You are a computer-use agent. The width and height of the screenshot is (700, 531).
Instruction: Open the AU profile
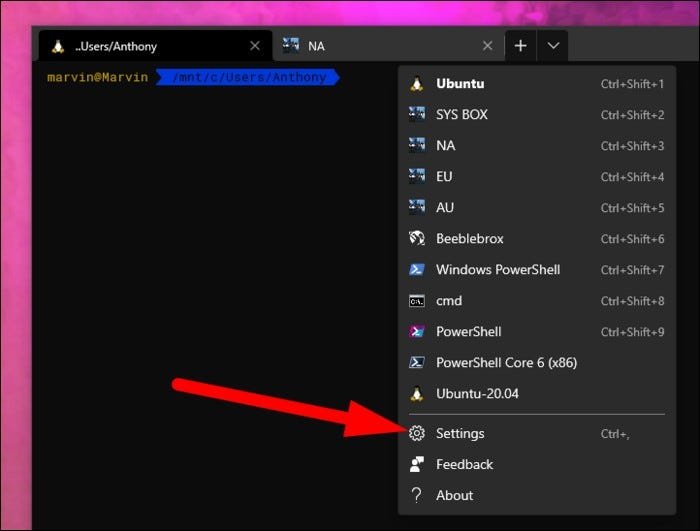pyautogui.click(x=537, y=207)
